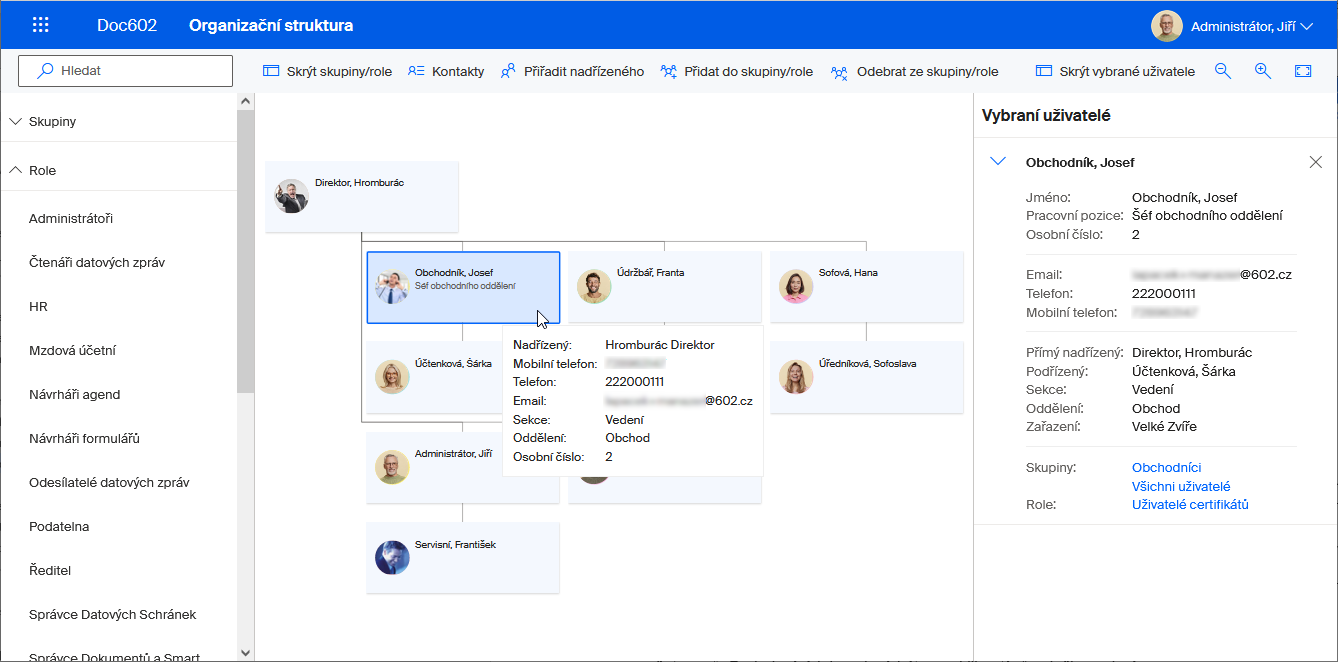Select the Úředníková, Sofoslava card
The image size is (1338, 662).
(867, 377)
